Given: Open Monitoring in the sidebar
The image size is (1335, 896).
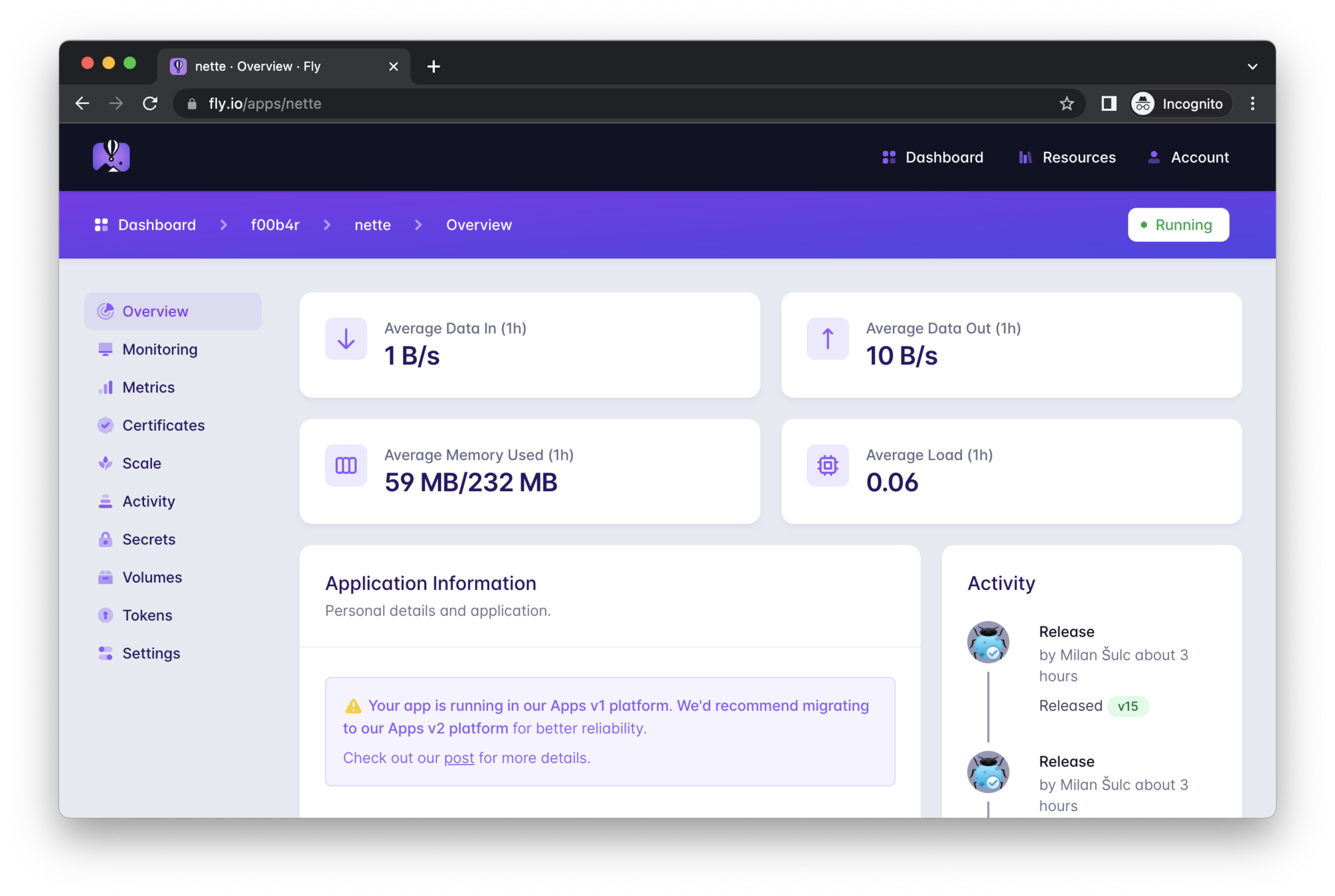Looking at the screenshot, I should (159, 349).
